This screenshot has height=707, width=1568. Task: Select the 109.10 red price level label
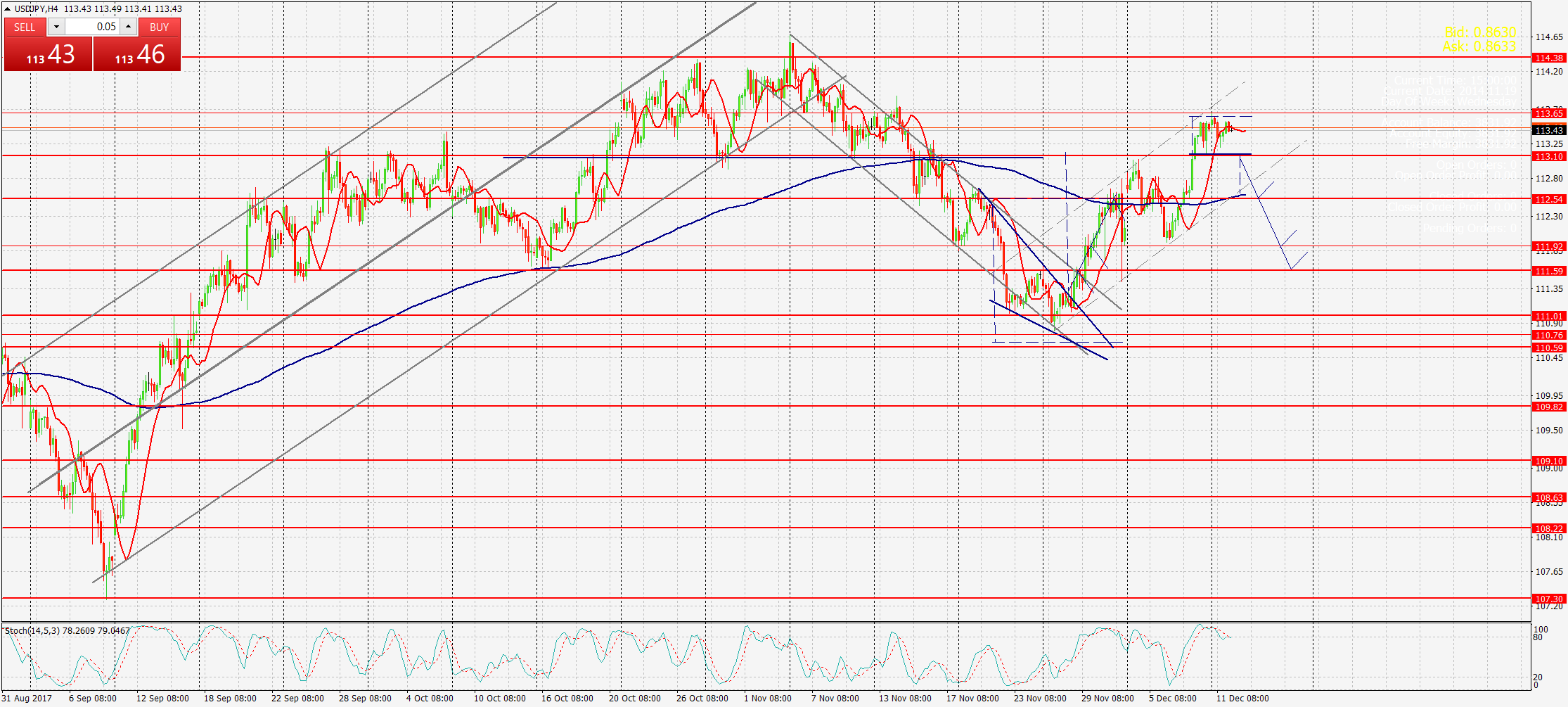click(1549, 461)
